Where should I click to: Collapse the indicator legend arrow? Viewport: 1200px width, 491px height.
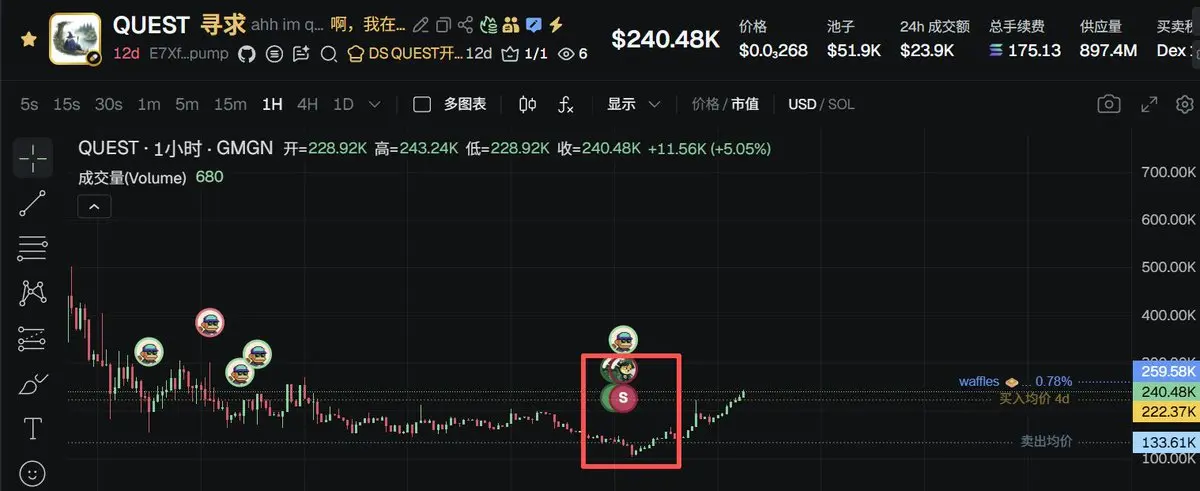tap(93, 207)
